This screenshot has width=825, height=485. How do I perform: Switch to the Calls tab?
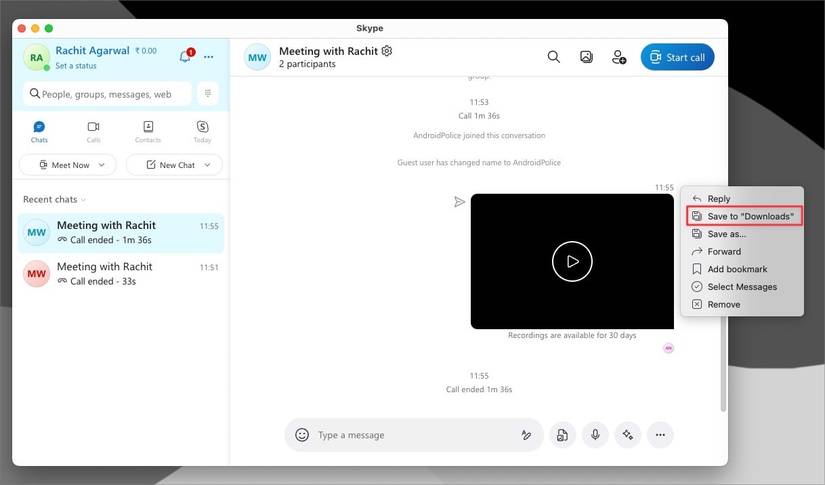tap(94, 132)
